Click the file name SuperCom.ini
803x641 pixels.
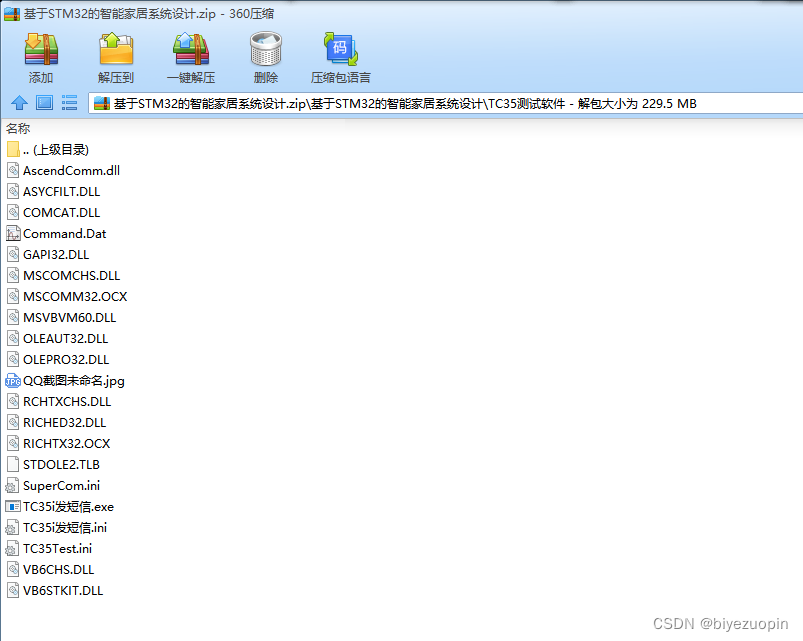click(61, 485)
